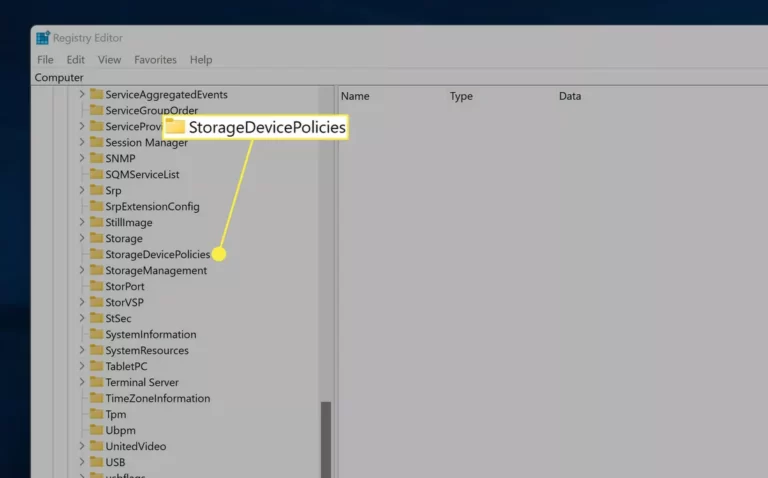Screen dimensions: 768x478
Task: Expand the StorVSP key
Action: click(82, 302)
